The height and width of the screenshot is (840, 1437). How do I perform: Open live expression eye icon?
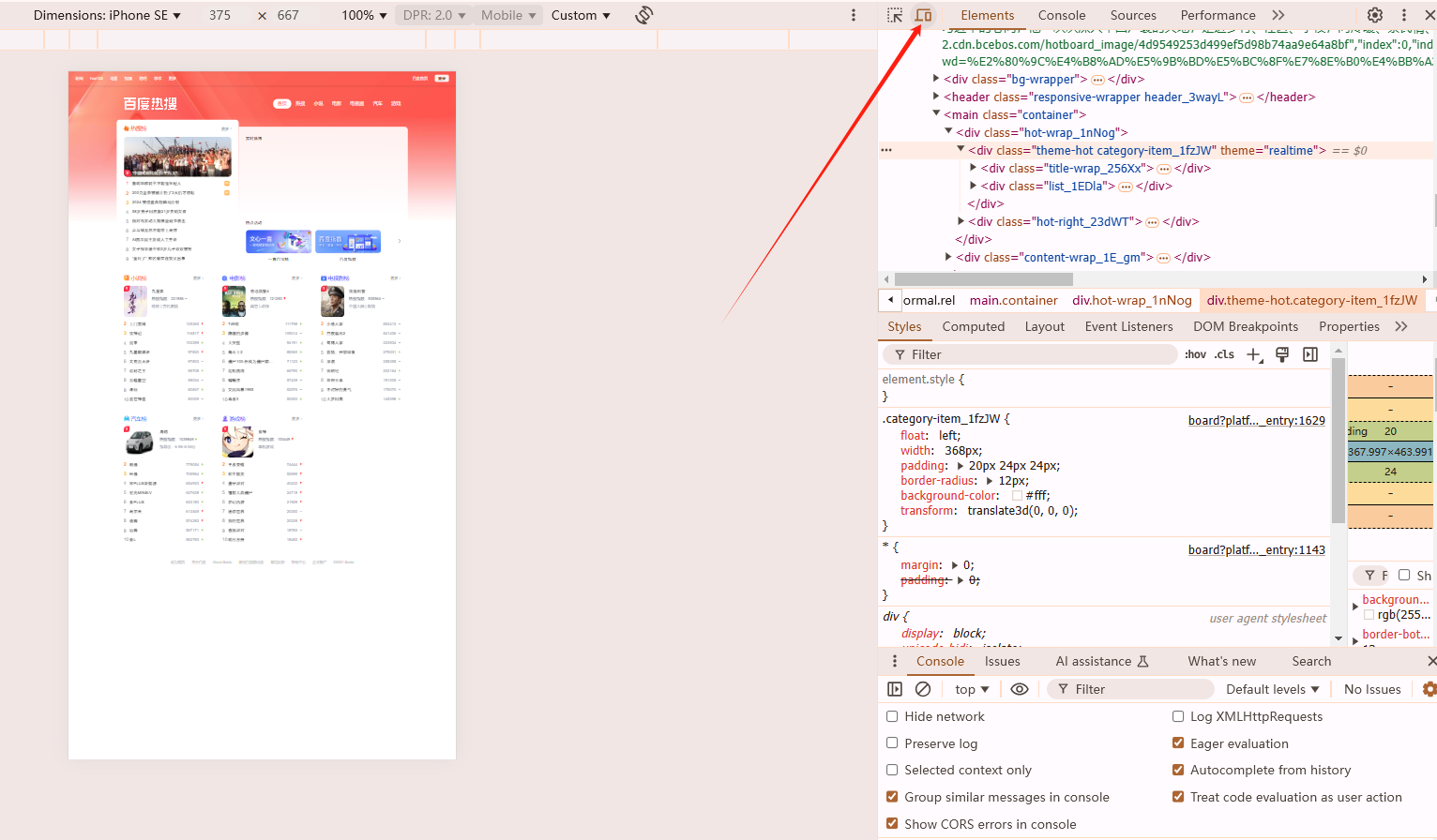[1020, 689]
